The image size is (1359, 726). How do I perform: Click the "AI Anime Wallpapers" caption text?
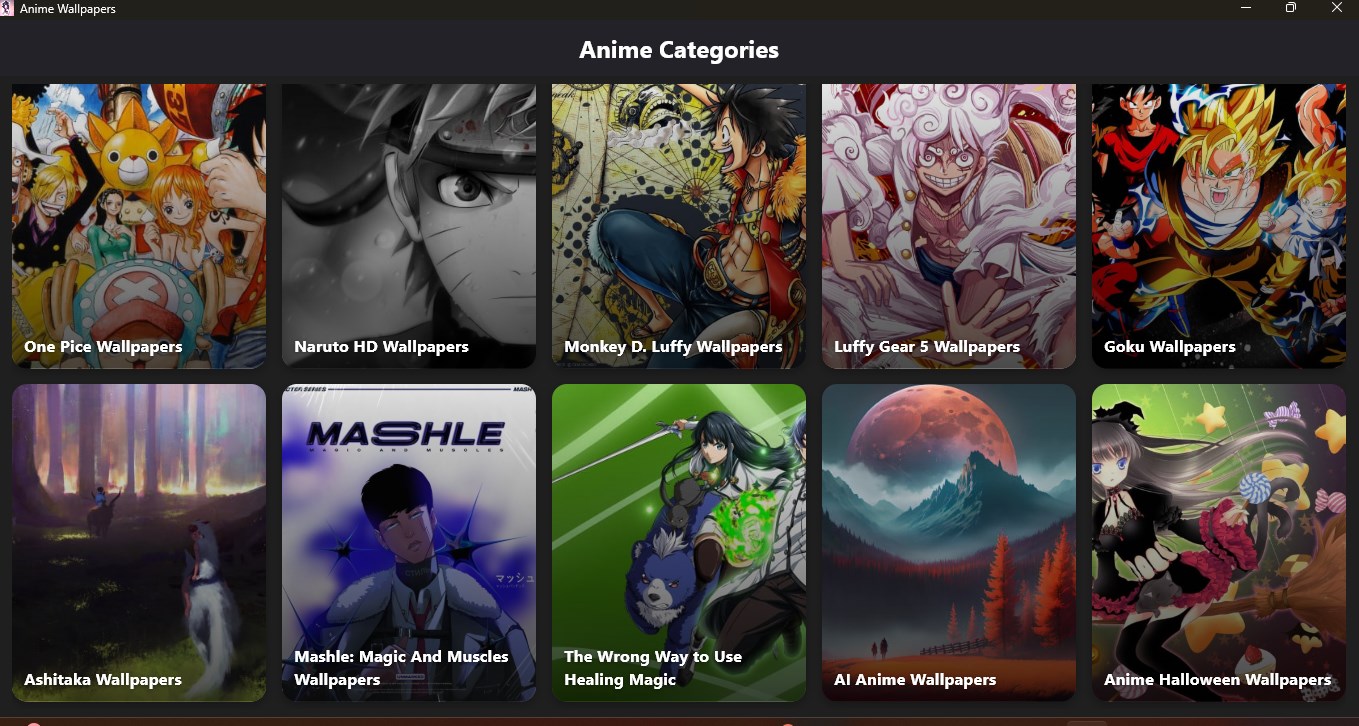coord(915,680)
